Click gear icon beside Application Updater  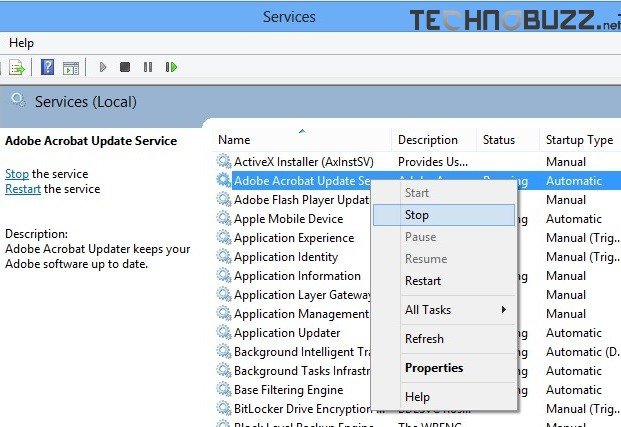coord(224,332)
